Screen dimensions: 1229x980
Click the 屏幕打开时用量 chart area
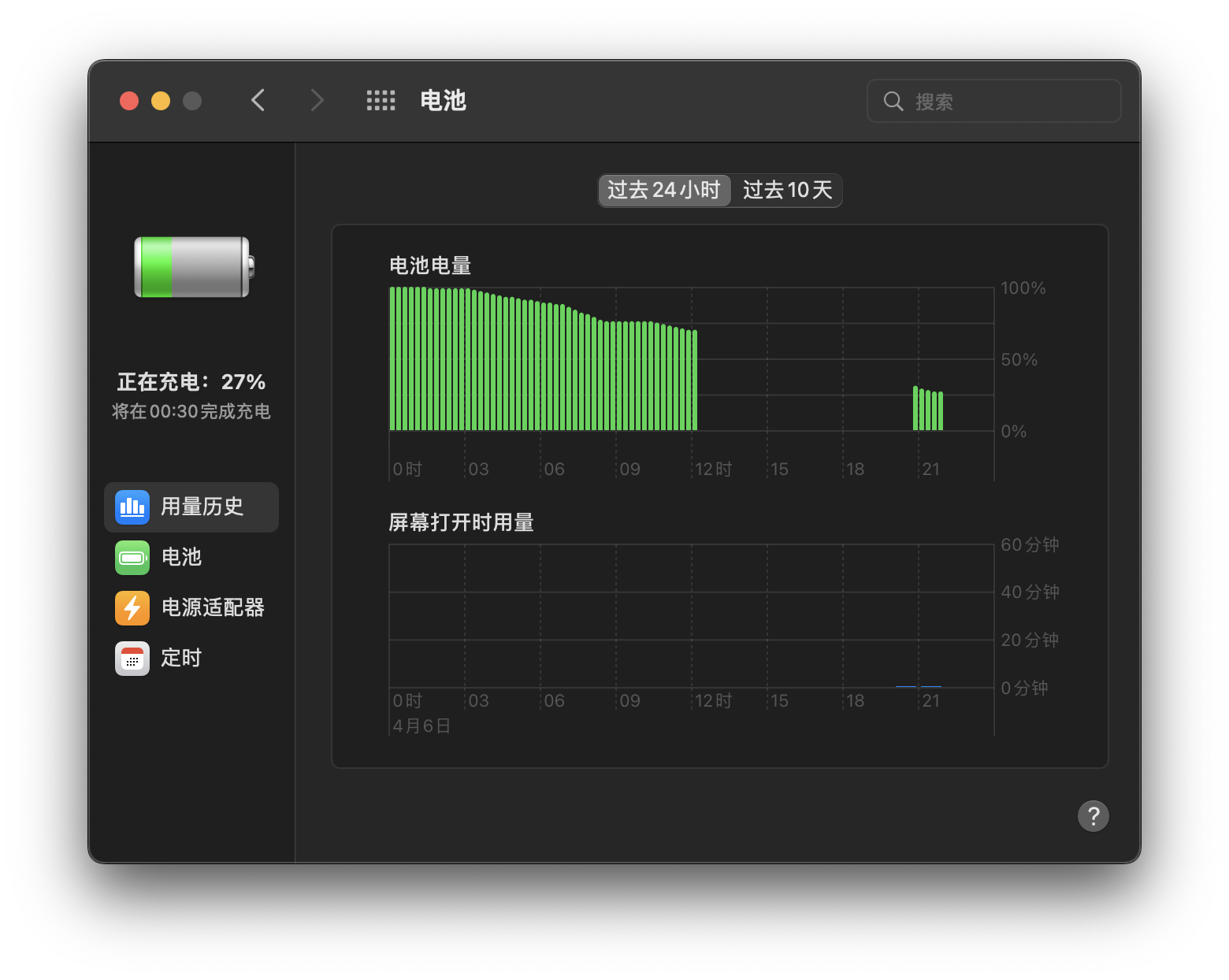tap(691, 616)
